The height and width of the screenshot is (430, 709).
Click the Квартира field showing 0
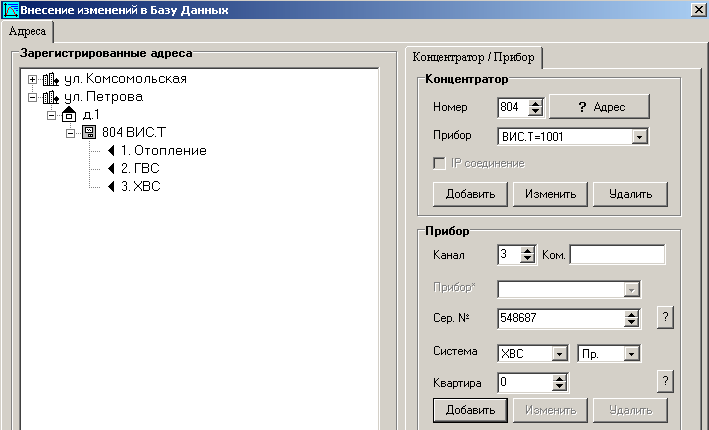[525, 383]
